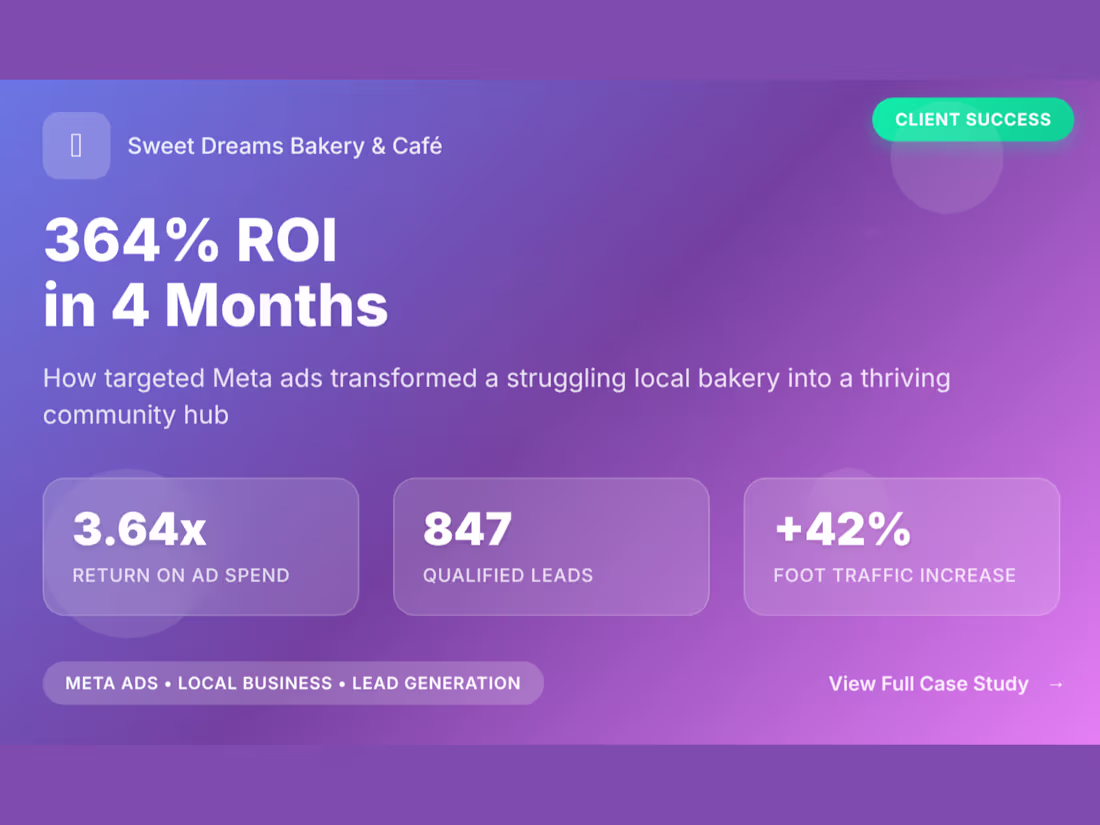1100x825 pixels.
Task: Select the arrow icon next to View Full Case Study
Action: tap(1056, 684)
